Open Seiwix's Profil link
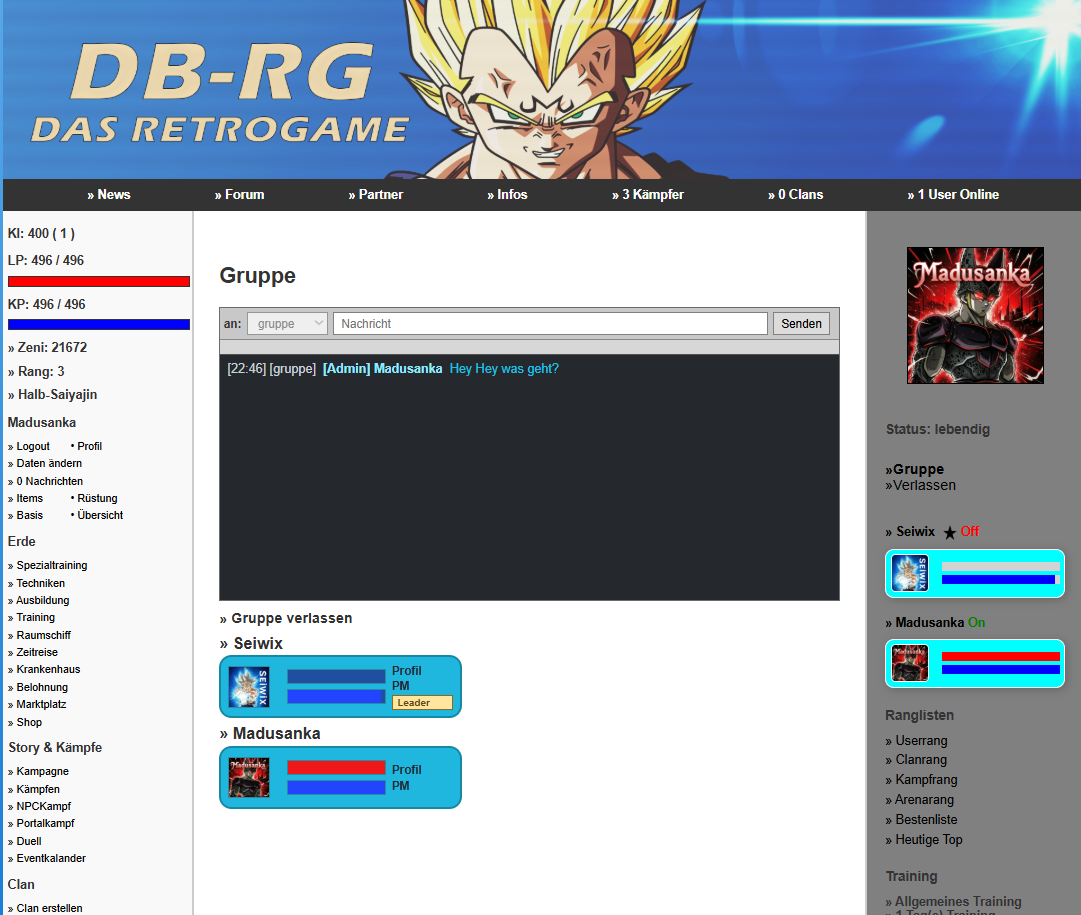1081x915 pixels. tap(407, 671)
